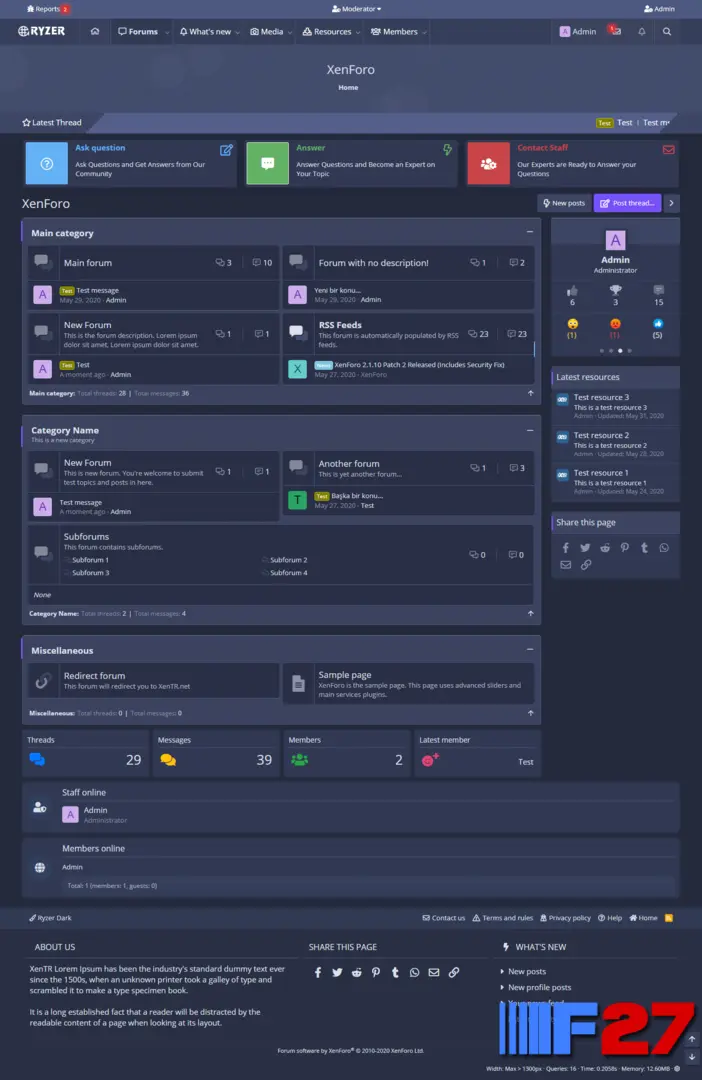
Task: Click the Ask question edit icon
Action: [226, 149]
